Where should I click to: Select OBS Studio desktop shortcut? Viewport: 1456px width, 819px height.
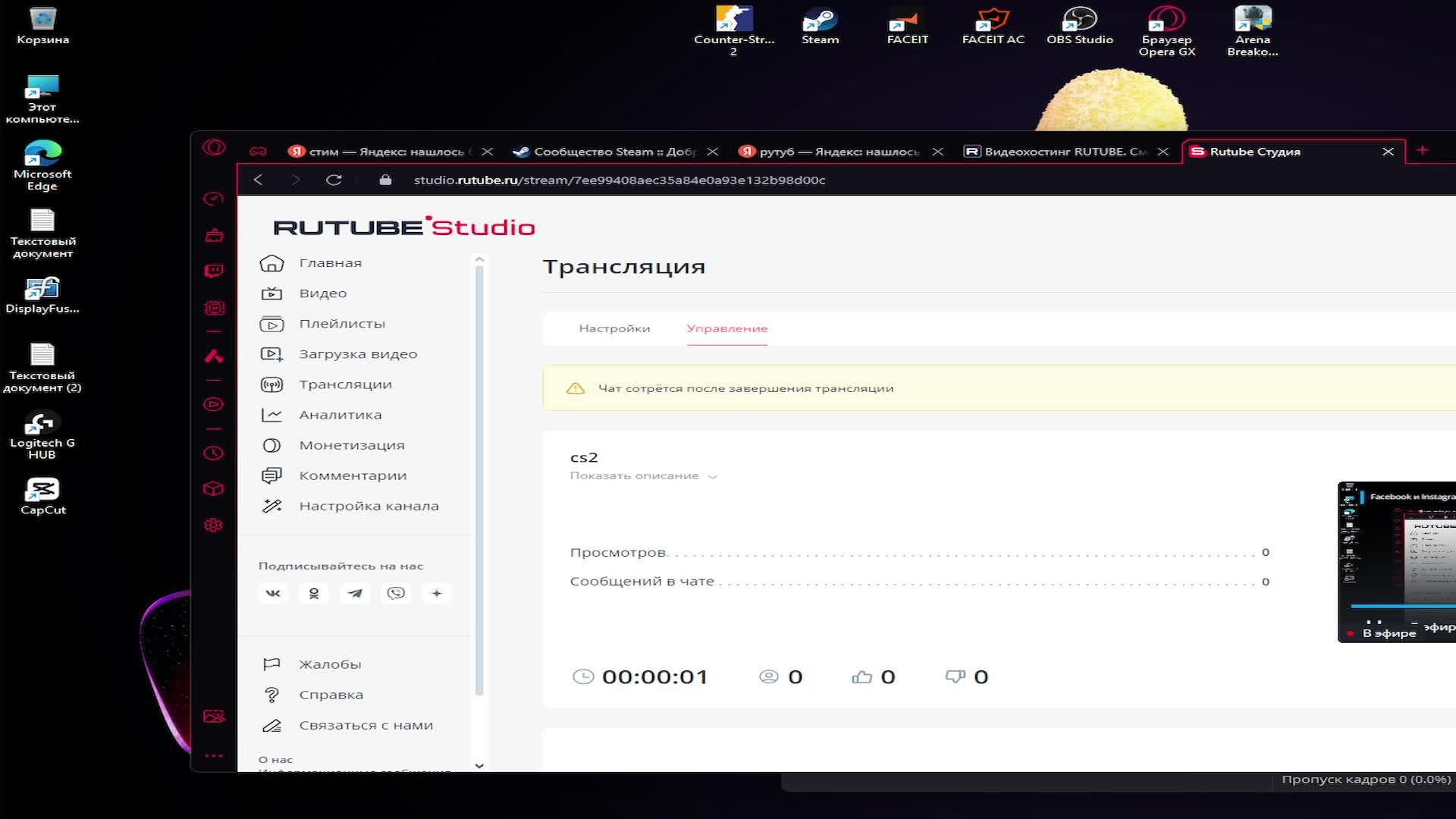click(x=1080, y=25)
